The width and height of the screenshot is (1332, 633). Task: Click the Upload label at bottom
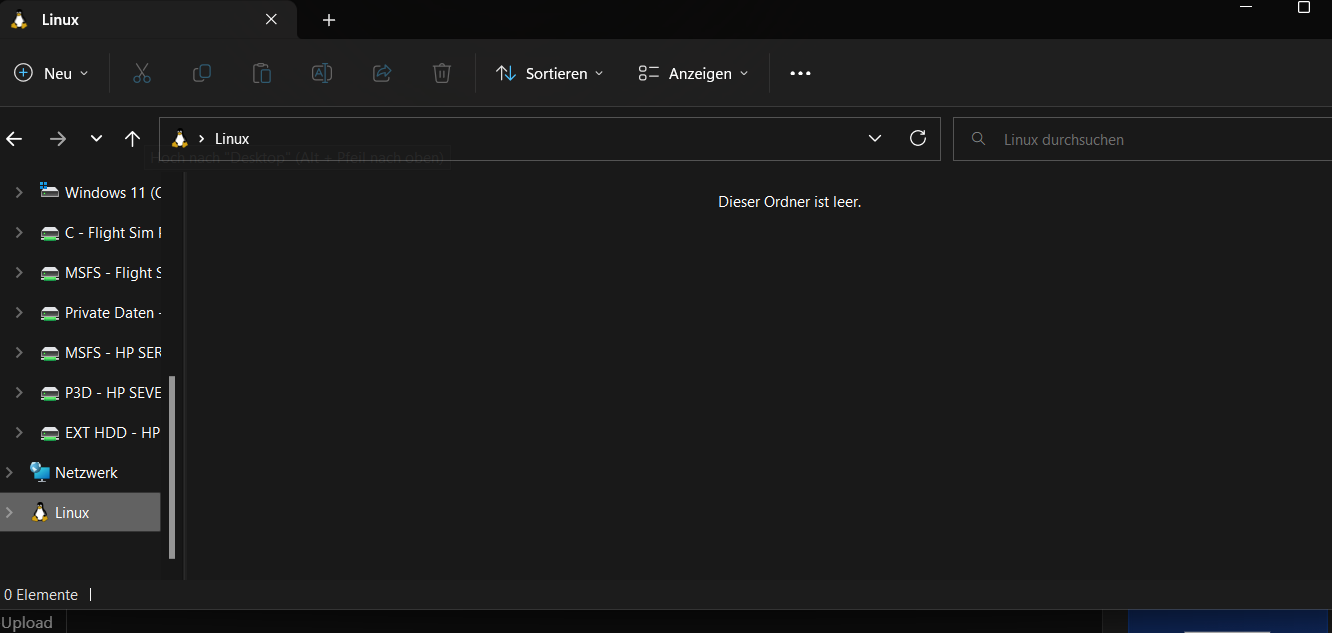(x=27, y=622)
